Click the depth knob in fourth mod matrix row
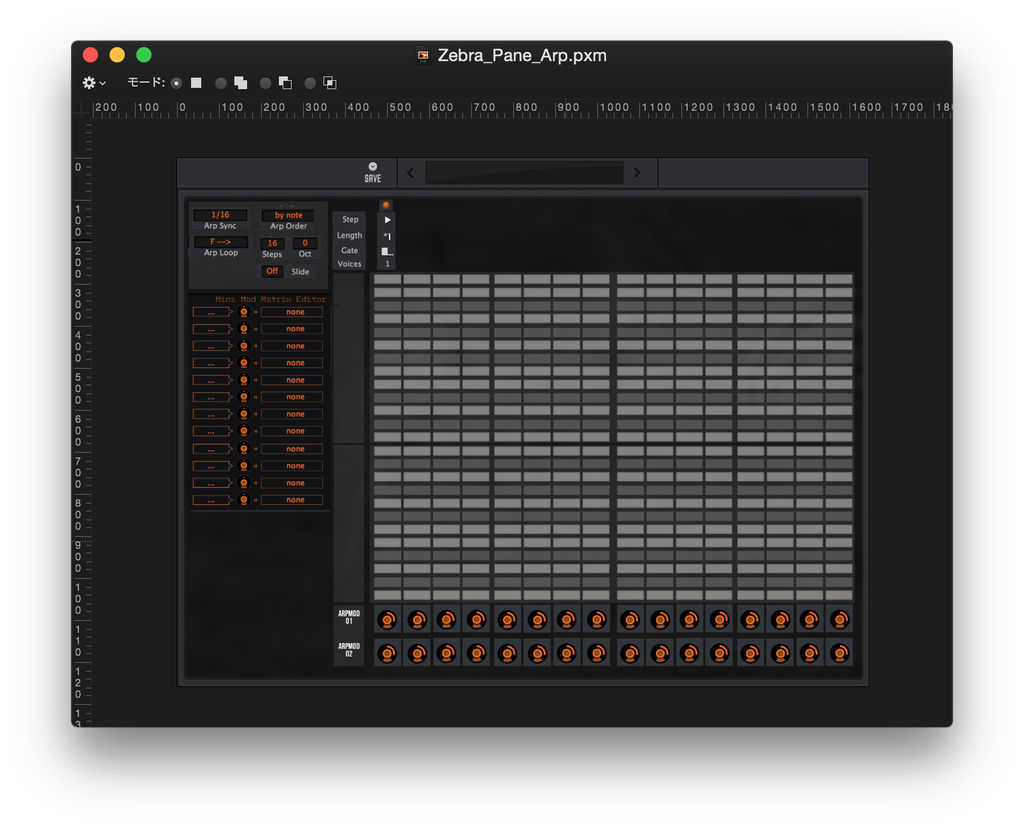 (x=244, y=363)
